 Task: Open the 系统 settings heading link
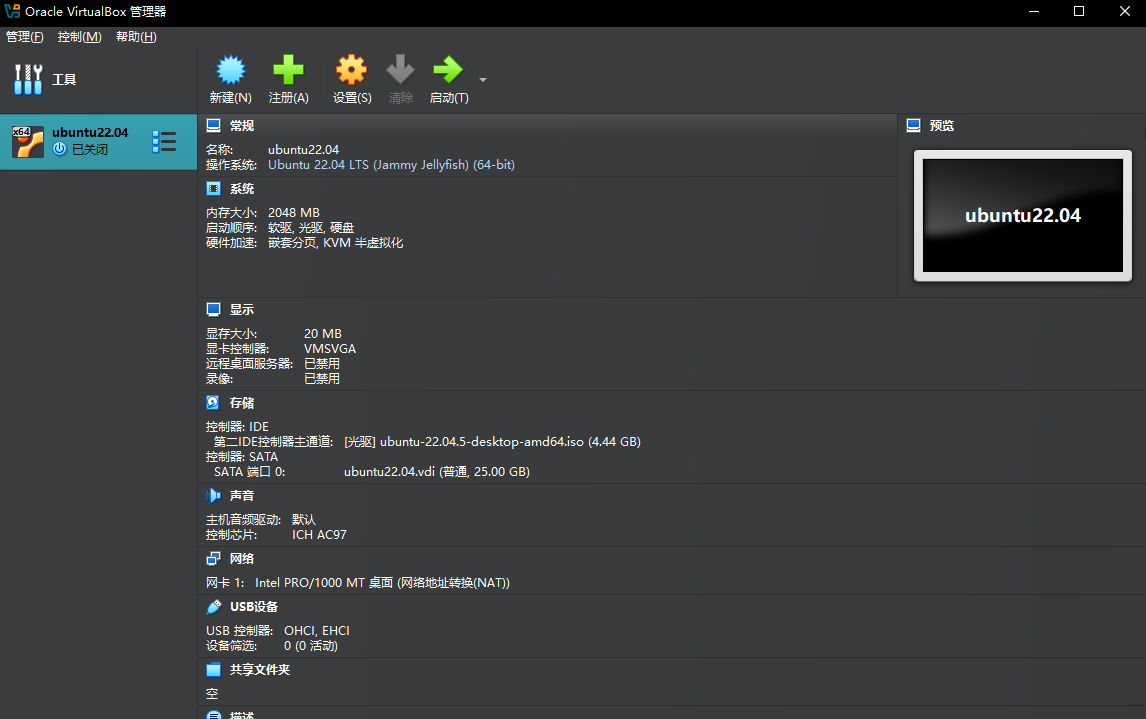[x=242, y=189]
